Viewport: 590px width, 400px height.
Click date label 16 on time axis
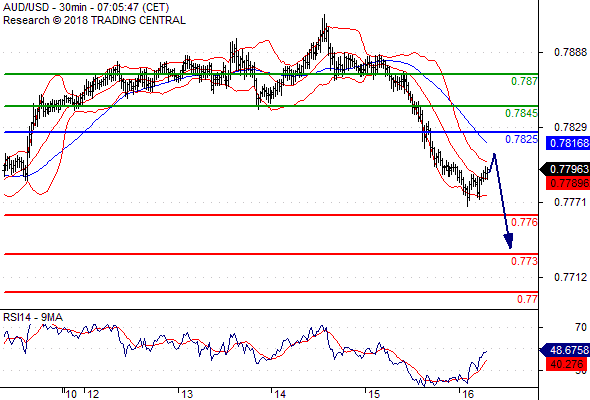[x=467, y=394]
